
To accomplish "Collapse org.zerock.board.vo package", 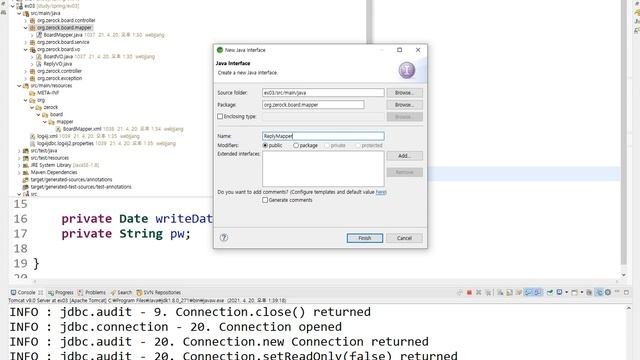I will pos(26,49).
